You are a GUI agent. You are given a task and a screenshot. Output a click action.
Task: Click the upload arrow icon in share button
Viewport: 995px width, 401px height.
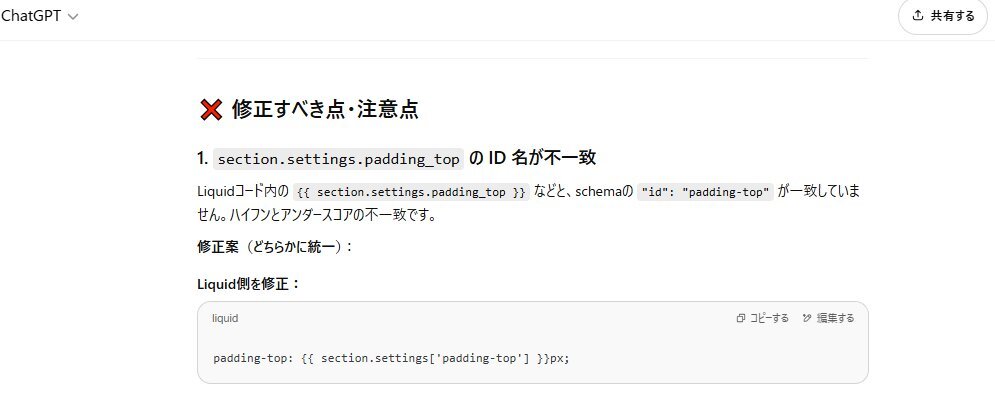917,16
